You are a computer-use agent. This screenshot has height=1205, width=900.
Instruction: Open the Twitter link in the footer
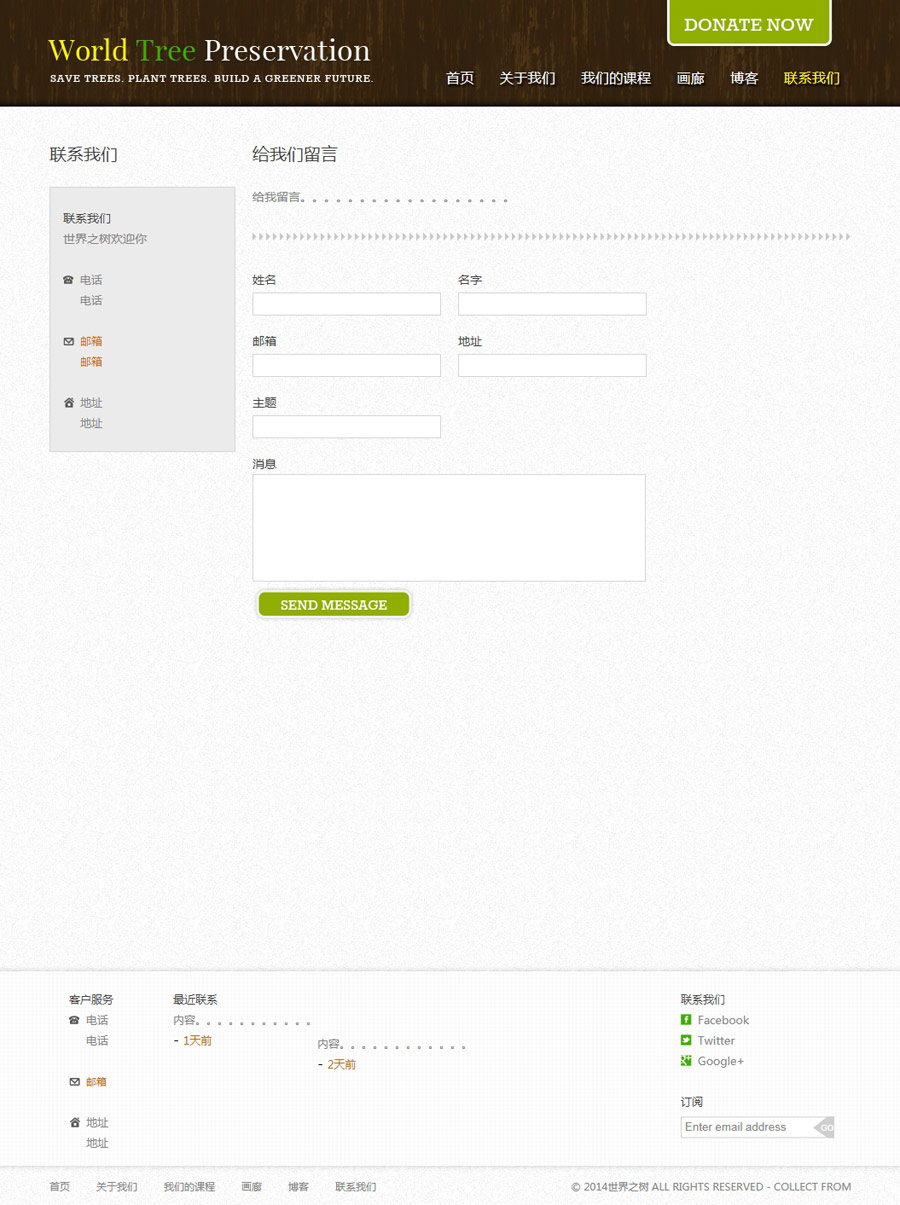pos(716,1041)
